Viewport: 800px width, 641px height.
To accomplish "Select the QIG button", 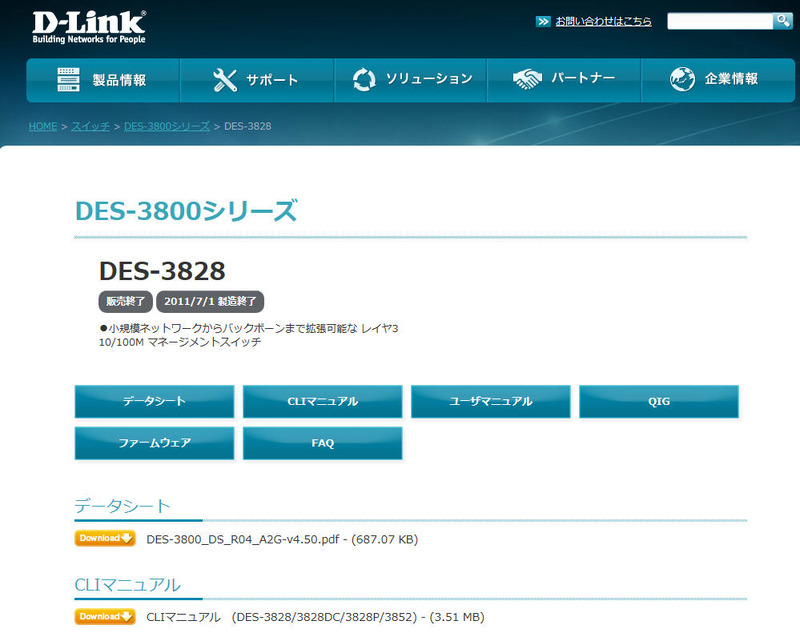I will [658, 401].
